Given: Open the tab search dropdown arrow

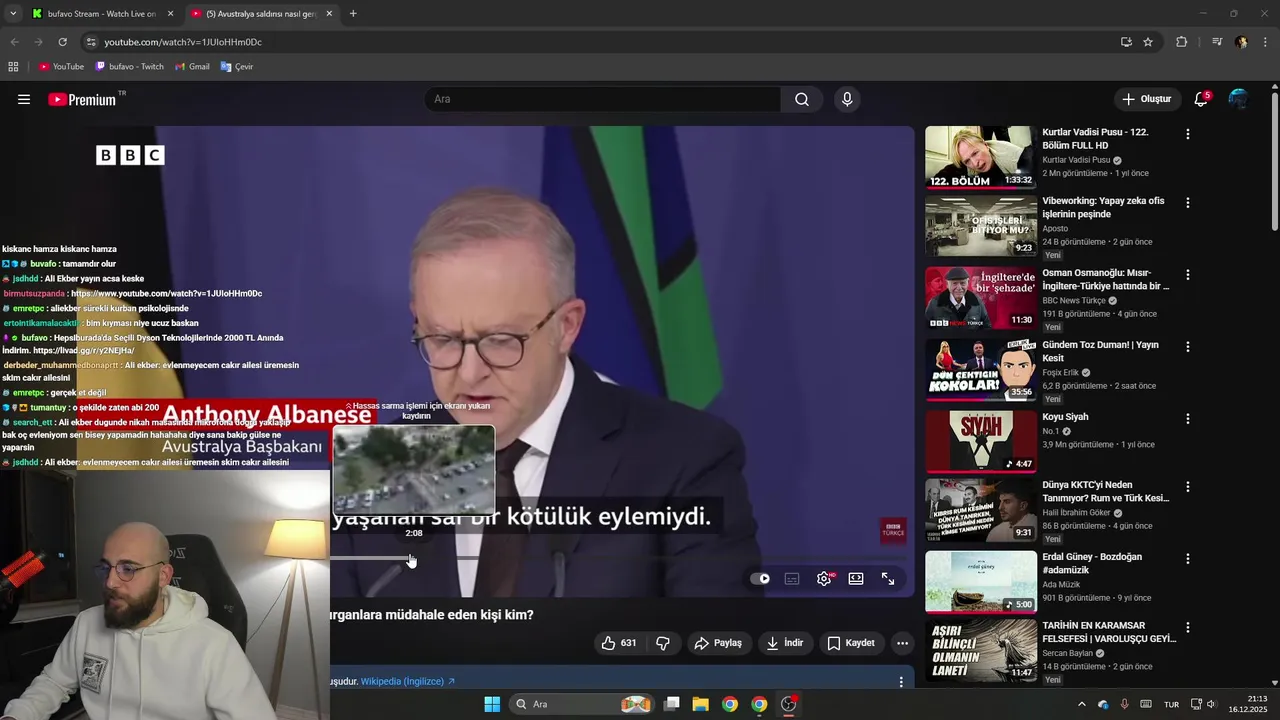Looking at the screenshot, I should point(13,14).
